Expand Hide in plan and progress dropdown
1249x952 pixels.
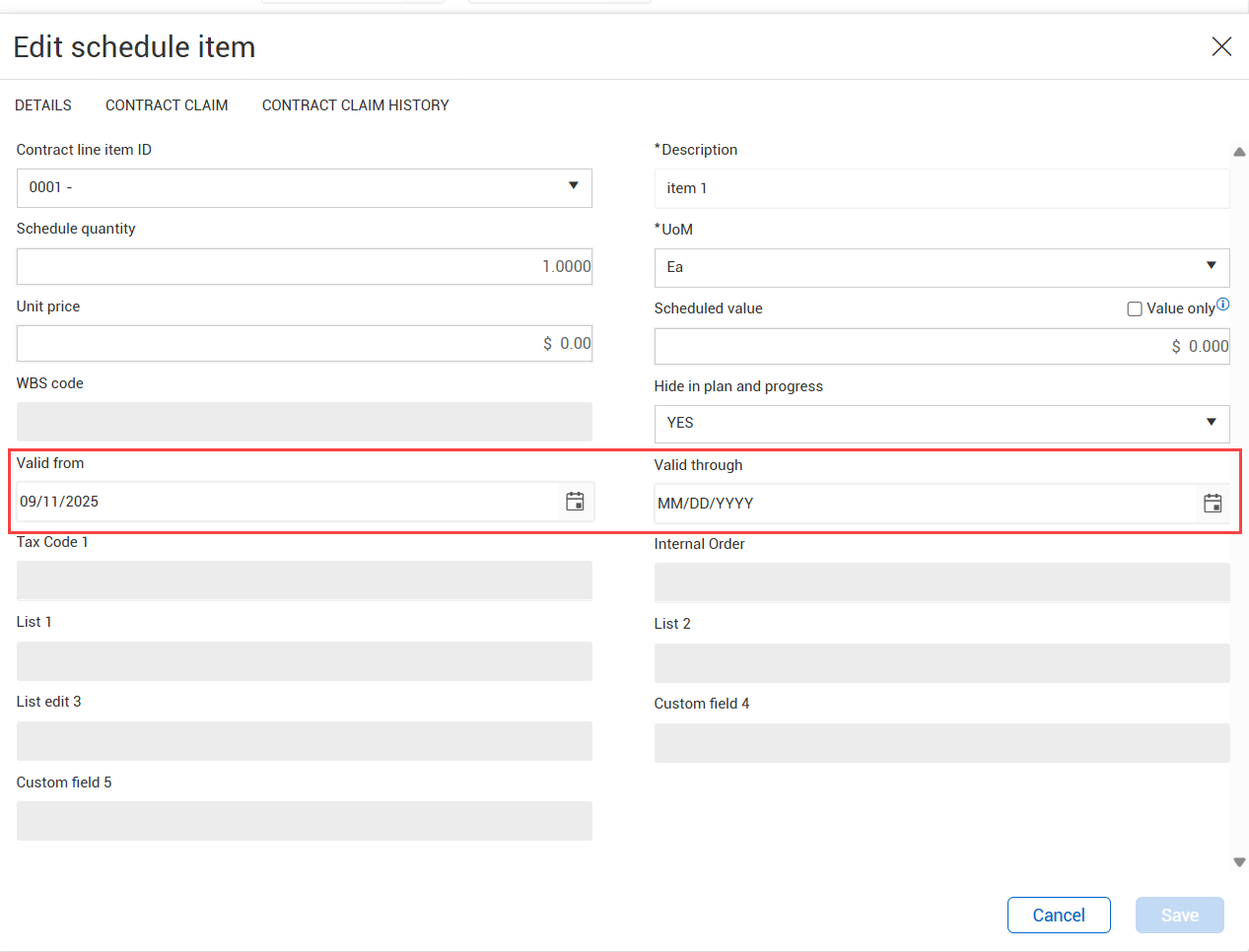[1211, 423]
